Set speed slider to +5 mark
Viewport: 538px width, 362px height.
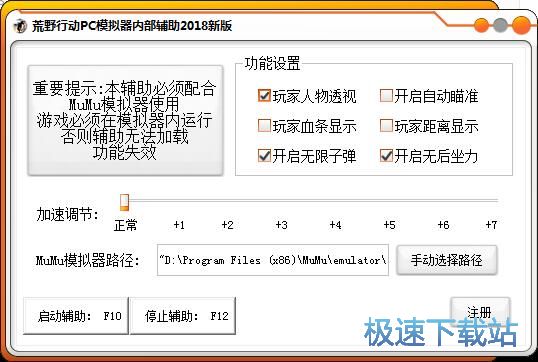coord(389,201)
